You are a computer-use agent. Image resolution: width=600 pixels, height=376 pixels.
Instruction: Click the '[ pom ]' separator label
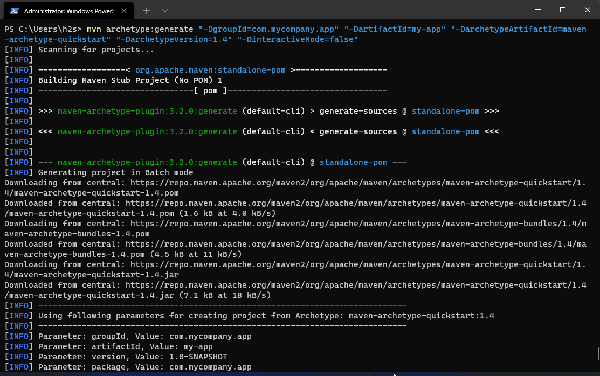[x=210, y=91]
